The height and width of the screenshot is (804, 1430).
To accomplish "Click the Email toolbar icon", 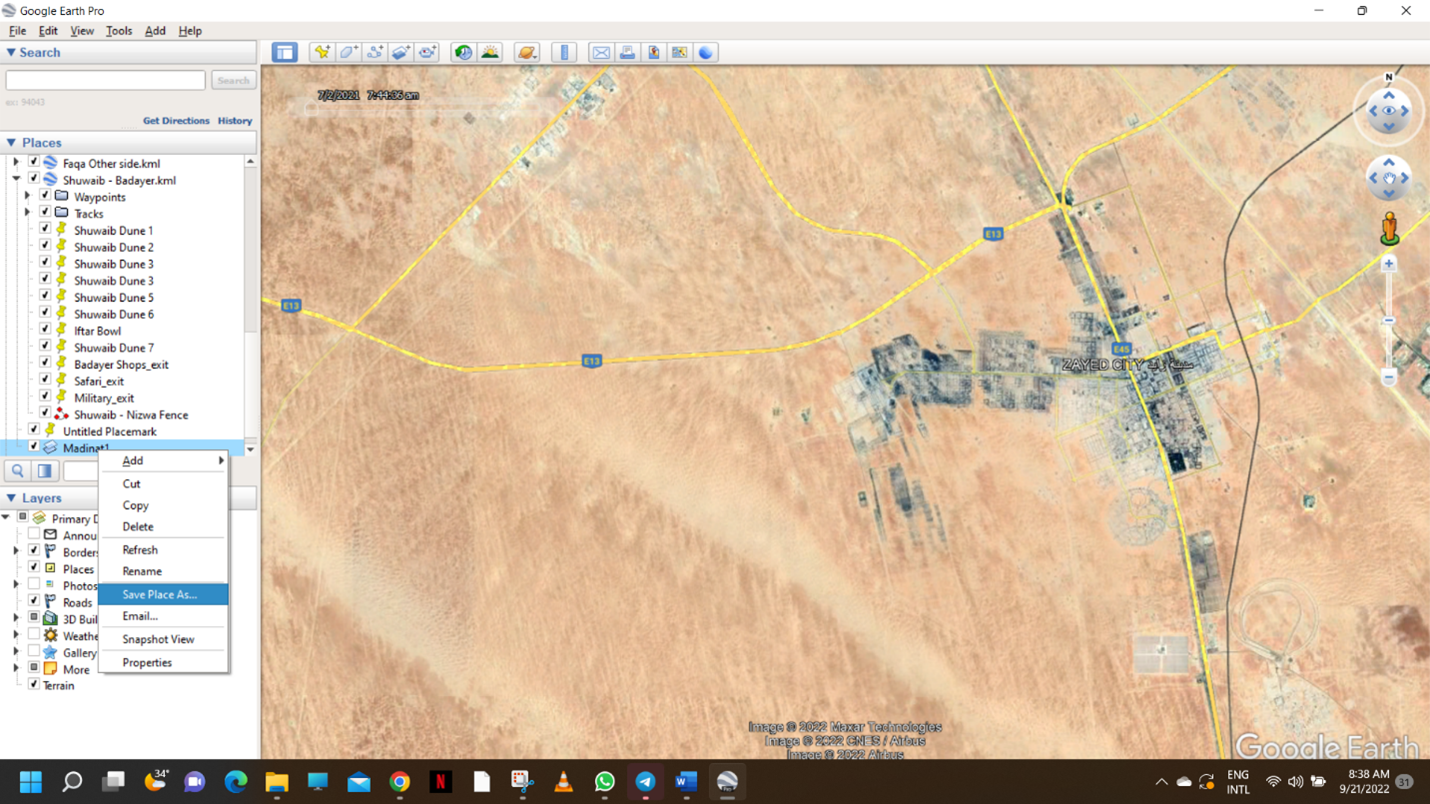I will (x=601, y=52).
